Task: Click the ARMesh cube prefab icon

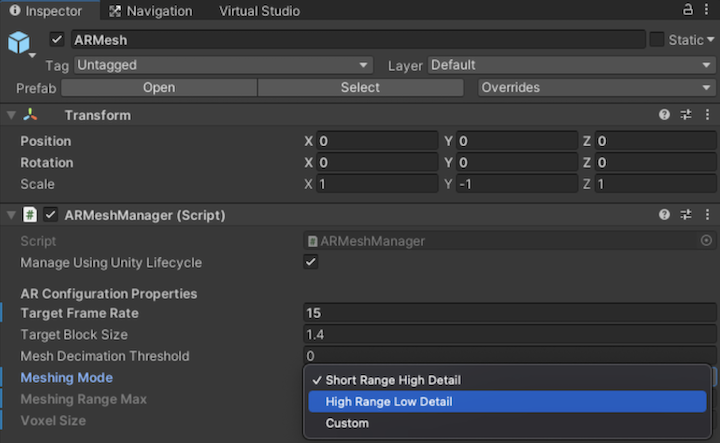Action: click(x=19, y=42)
